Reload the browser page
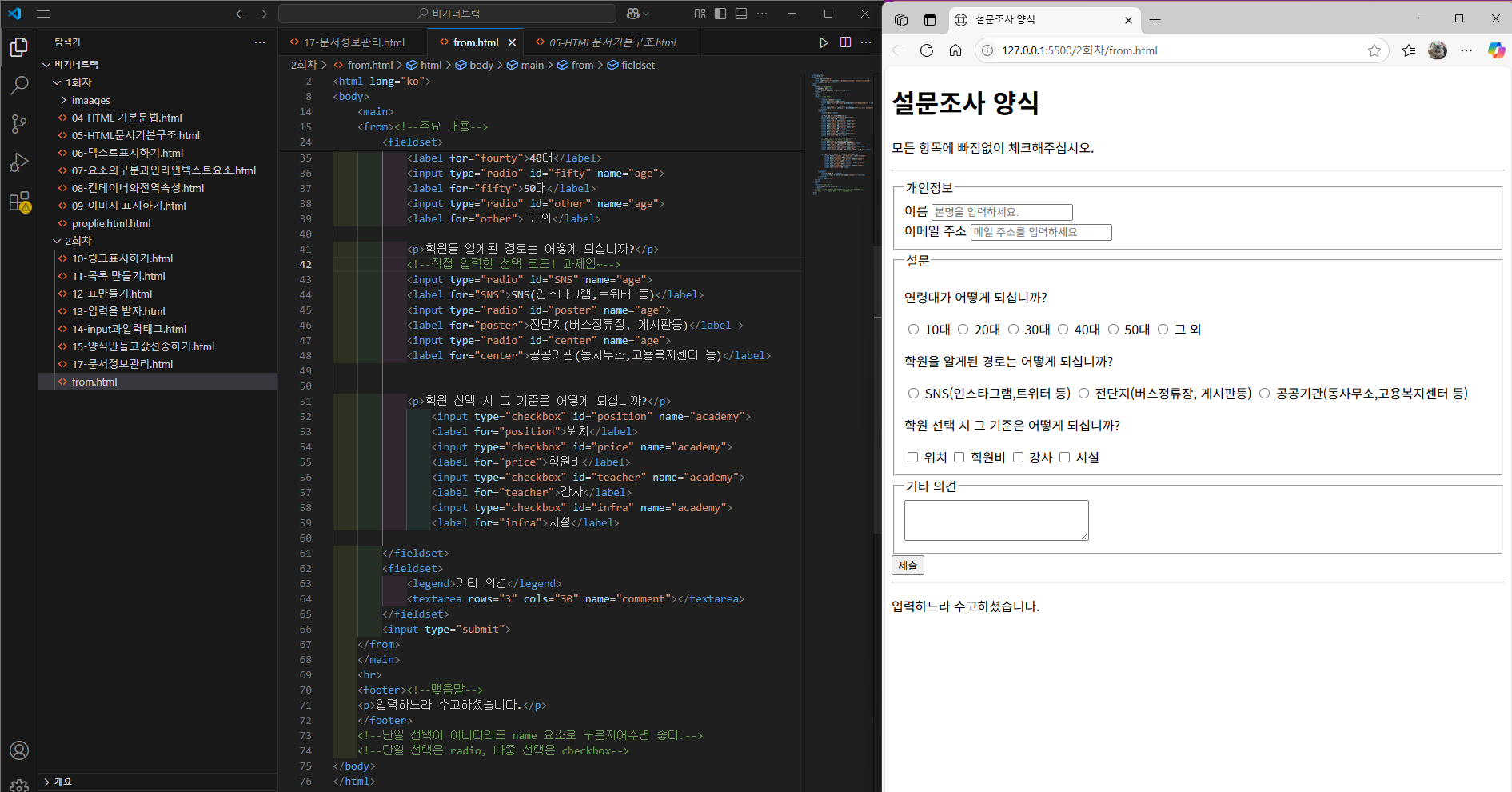This screenshot has width=1512, height=792. point(927,50)
